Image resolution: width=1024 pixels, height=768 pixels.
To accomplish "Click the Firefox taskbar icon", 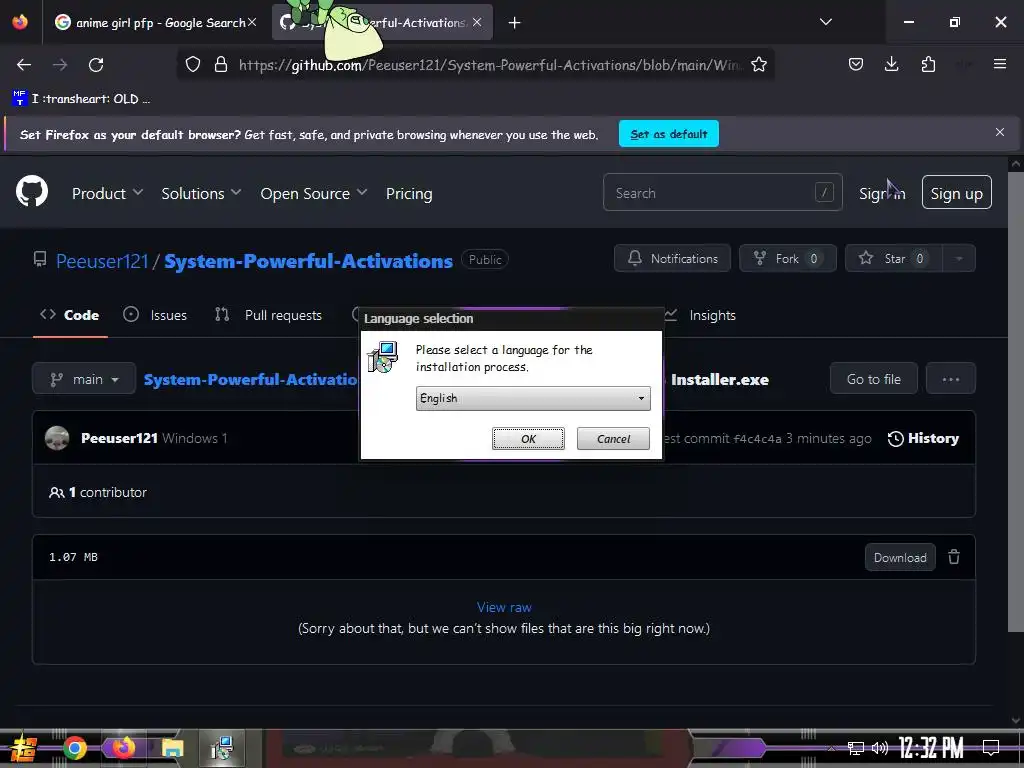I will 123,748.
